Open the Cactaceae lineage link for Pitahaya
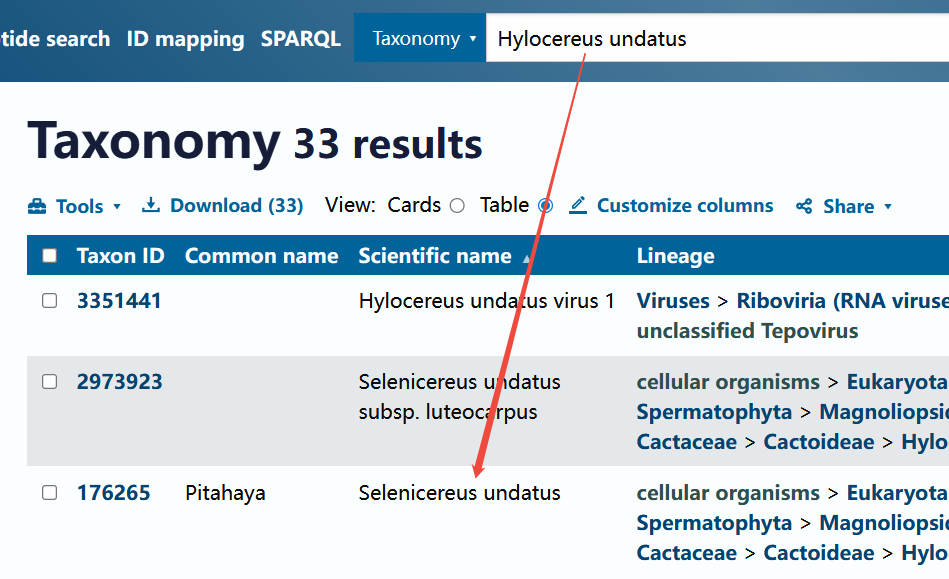949x579 pixels. point(686,553)
